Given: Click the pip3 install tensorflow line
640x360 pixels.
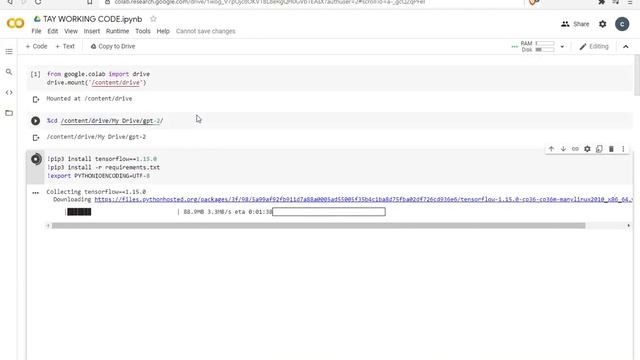Looking at the screenshot, I should [x=102, y=159].
